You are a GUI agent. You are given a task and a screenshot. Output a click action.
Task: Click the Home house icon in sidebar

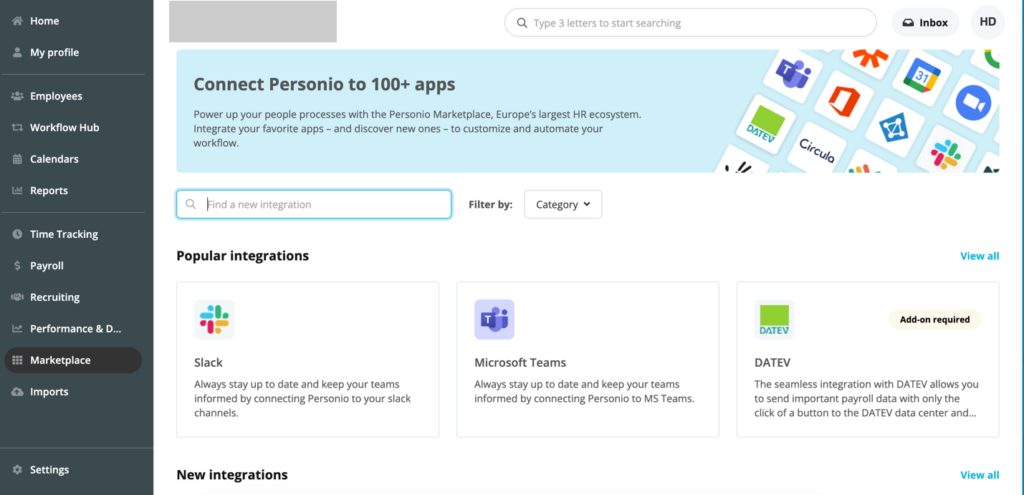[x=18, y=21]
